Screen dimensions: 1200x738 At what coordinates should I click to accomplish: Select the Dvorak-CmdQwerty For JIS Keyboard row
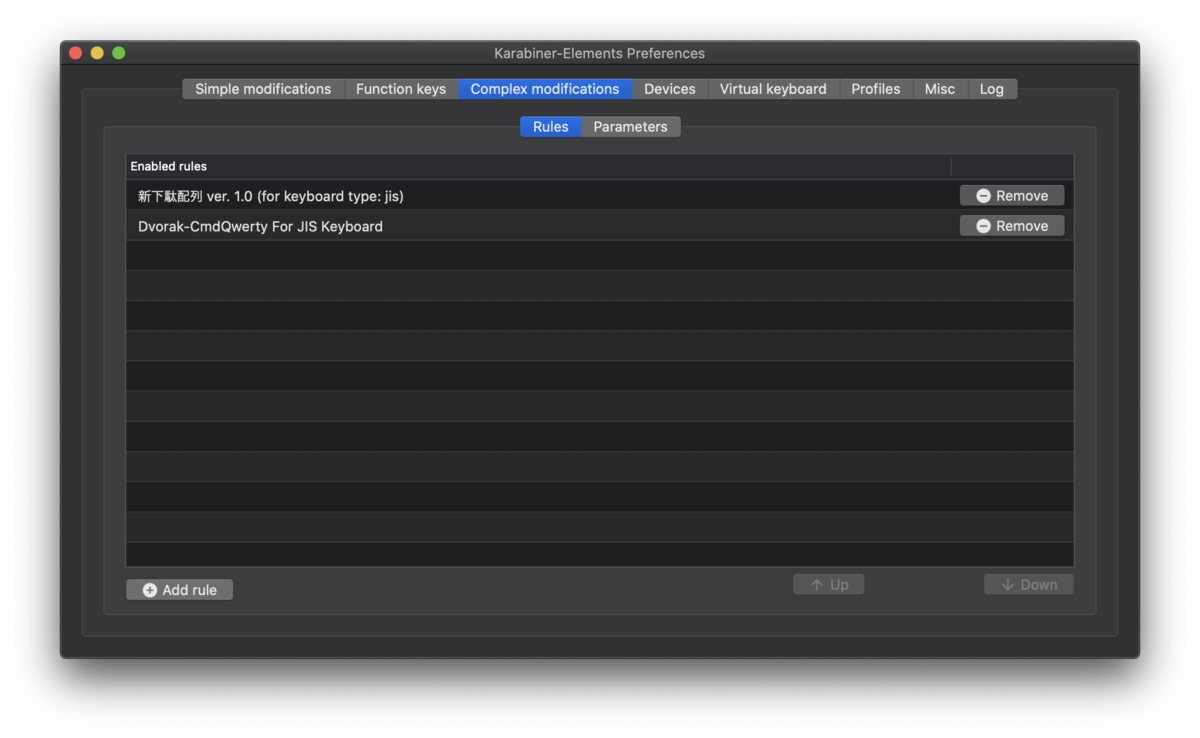point(600,226)
